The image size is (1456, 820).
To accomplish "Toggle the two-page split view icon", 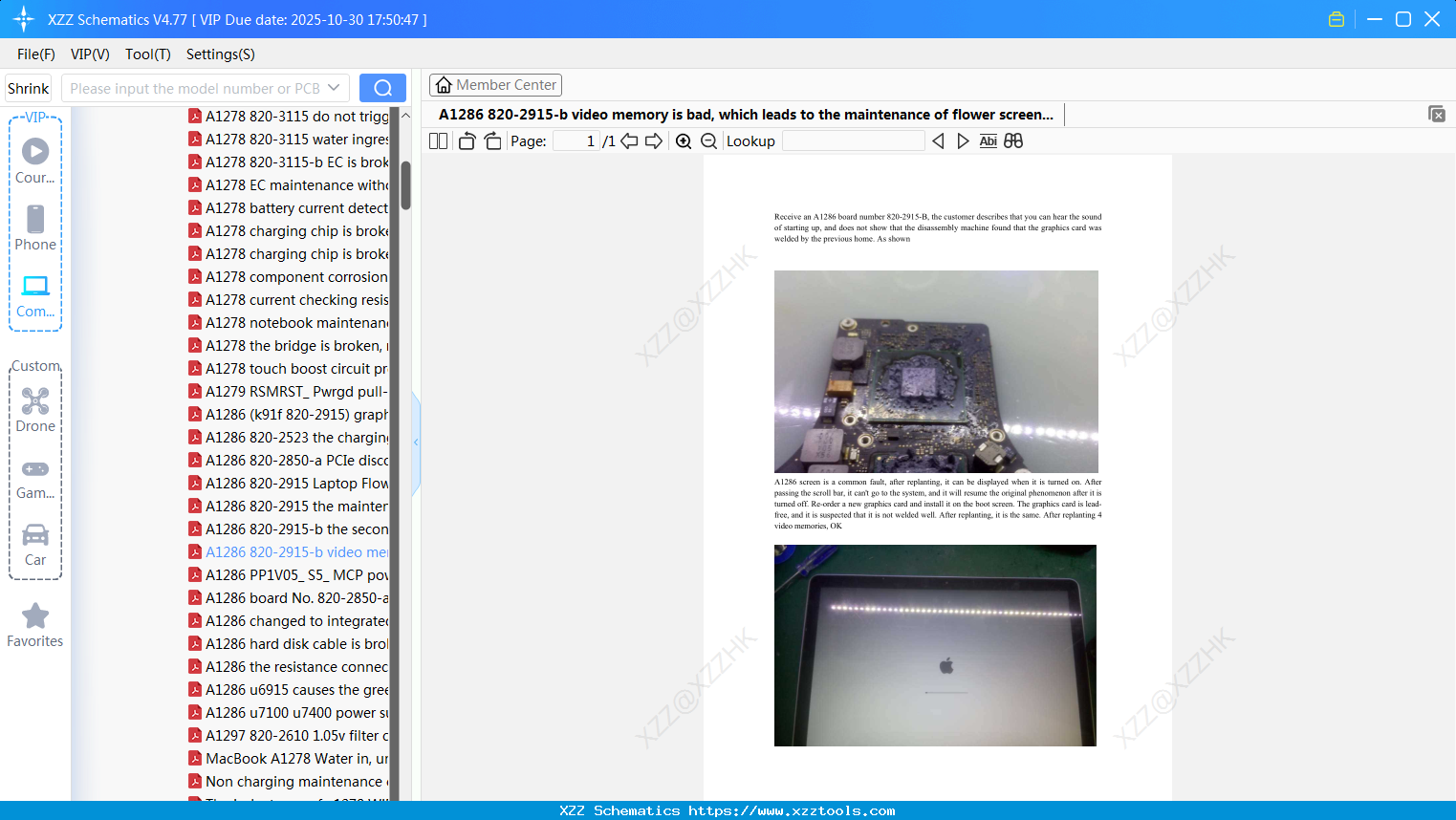I will [x=438, y=141].
